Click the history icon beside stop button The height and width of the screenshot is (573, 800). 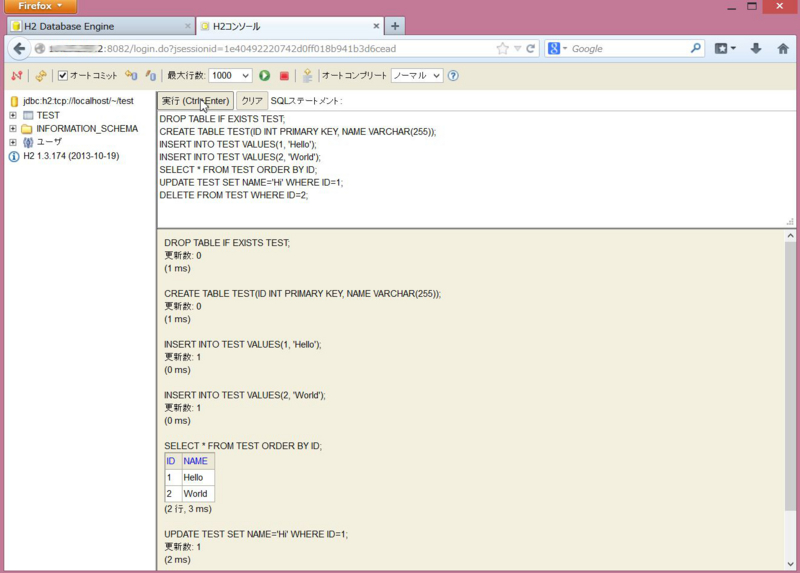307,76
